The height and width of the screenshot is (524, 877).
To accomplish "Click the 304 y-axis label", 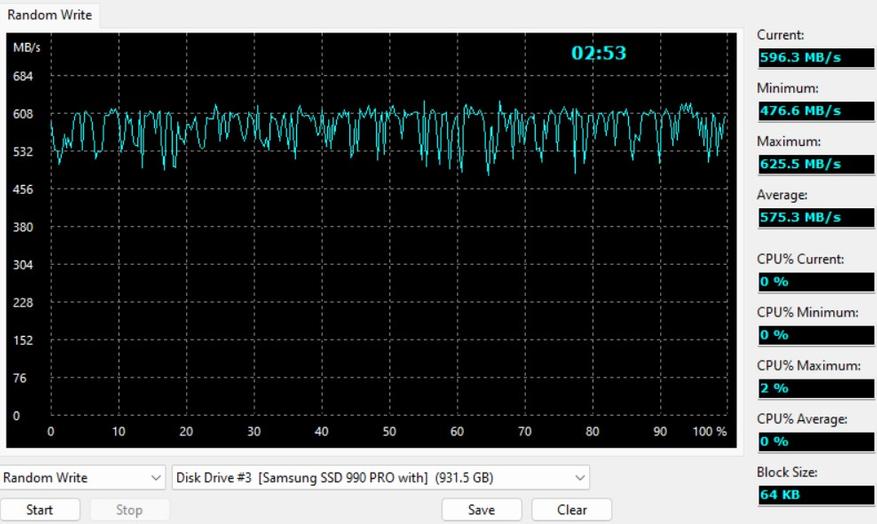I will click(23, 265).
